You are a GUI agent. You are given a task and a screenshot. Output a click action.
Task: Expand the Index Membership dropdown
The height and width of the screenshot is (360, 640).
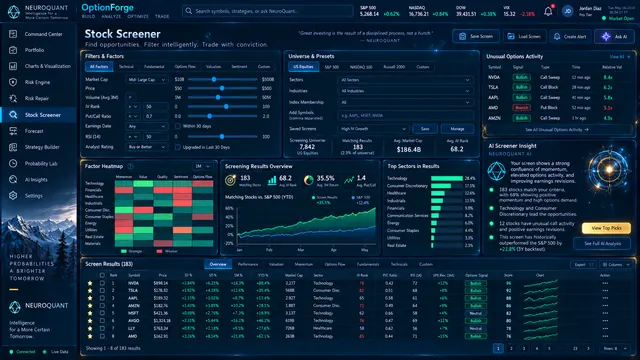coord(406,102)
